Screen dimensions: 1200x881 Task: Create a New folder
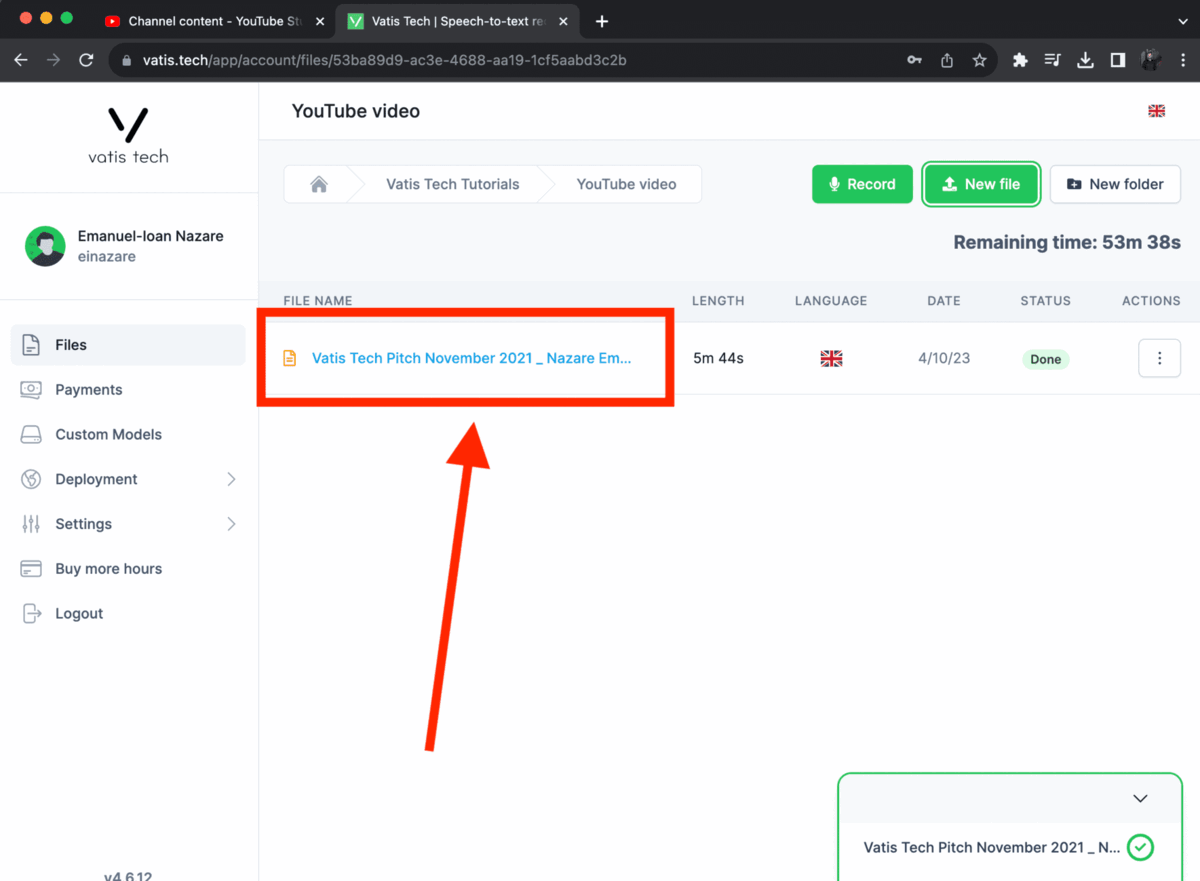tap(1115, 184)
